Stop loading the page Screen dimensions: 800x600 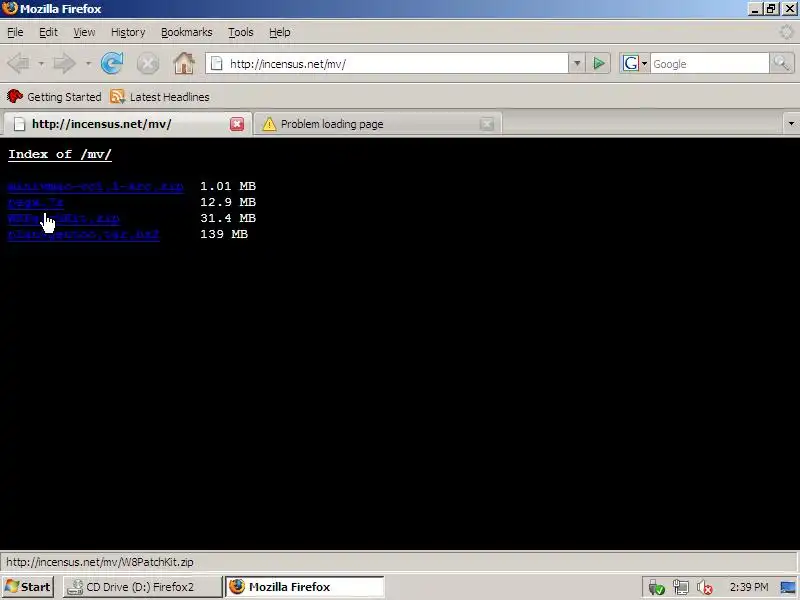coord(148,64)
